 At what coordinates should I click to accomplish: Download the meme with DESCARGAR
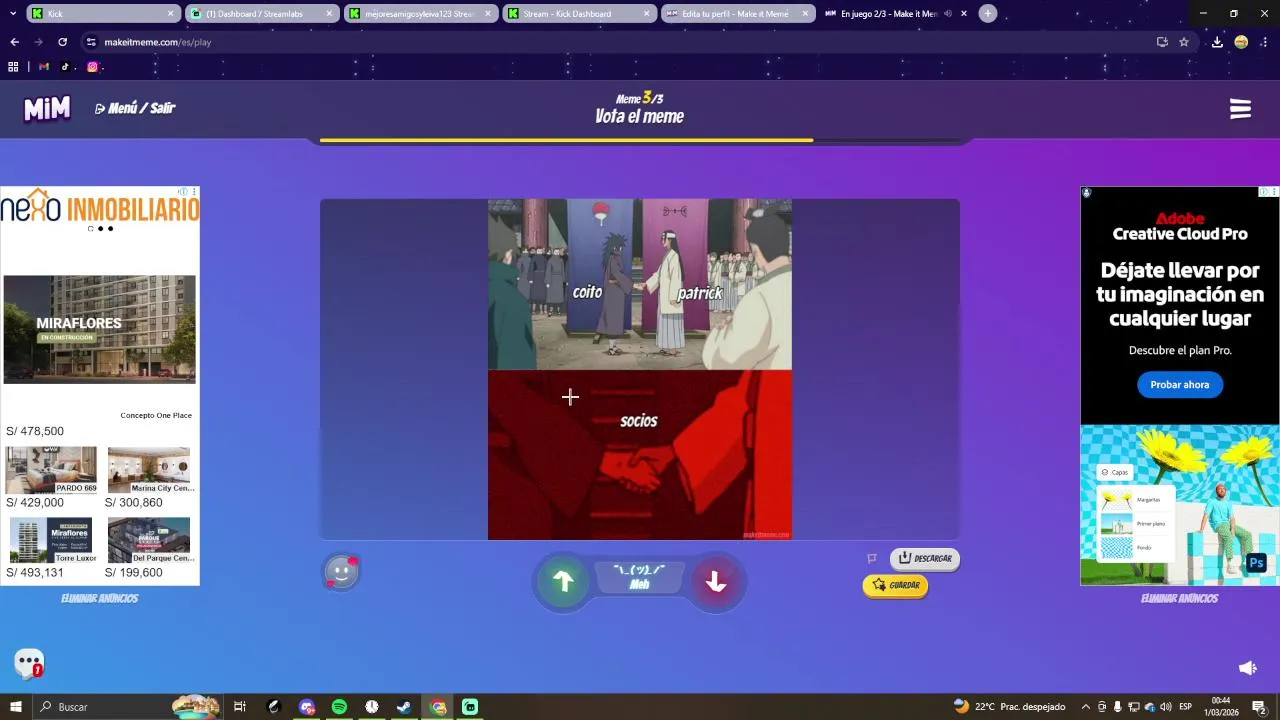pos(925,558)
